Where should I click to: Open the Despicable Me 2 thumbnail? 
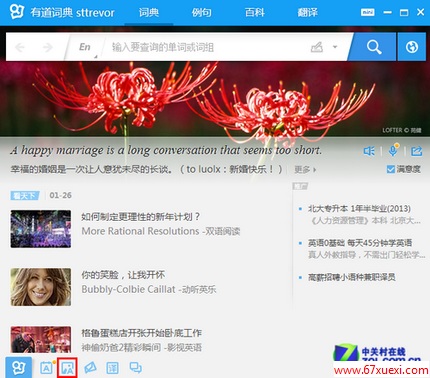click(41, 339)
